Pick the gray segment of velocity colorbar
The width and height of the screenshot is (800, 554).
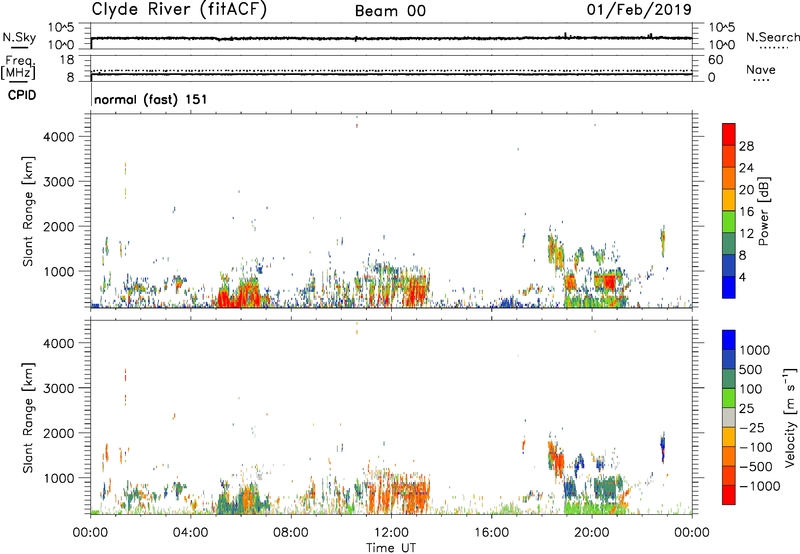pos(729,418)
